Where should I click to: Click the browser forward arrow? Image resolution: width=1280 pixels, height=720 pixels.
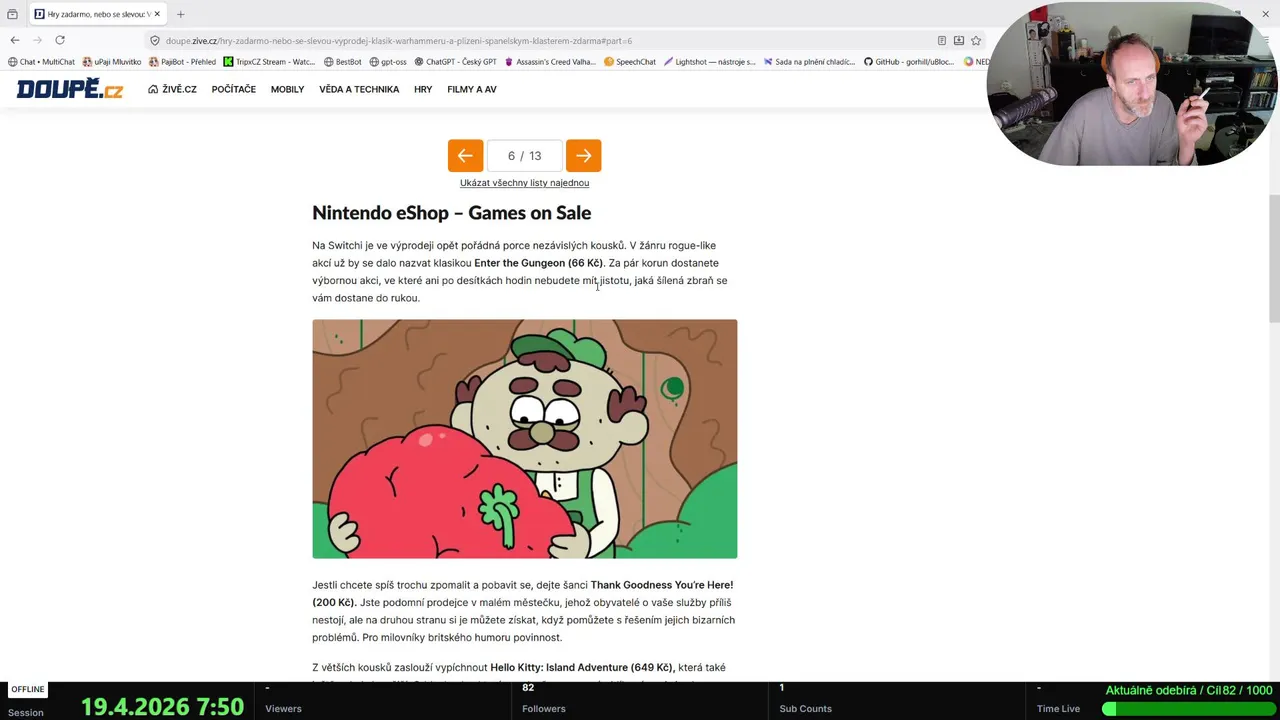coord(37,40)
